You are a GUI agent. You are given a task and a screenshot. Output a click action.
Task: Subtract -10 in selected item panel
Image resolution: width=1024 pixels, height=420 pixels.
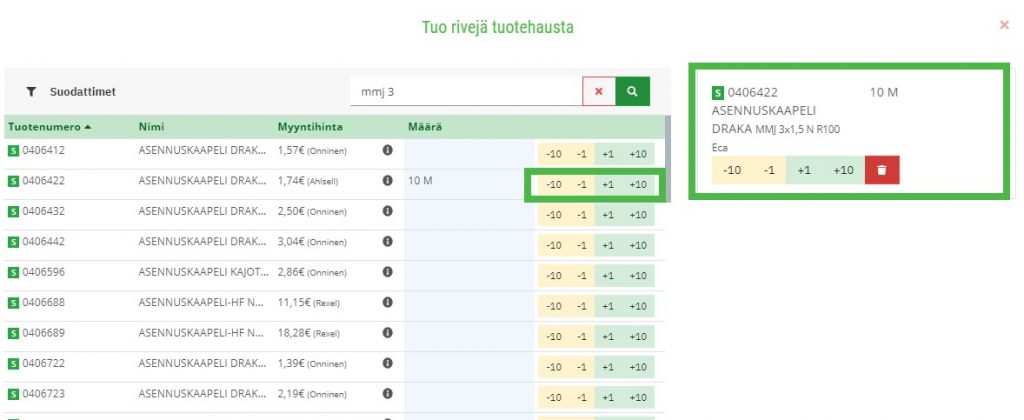(x=732, y=170)
